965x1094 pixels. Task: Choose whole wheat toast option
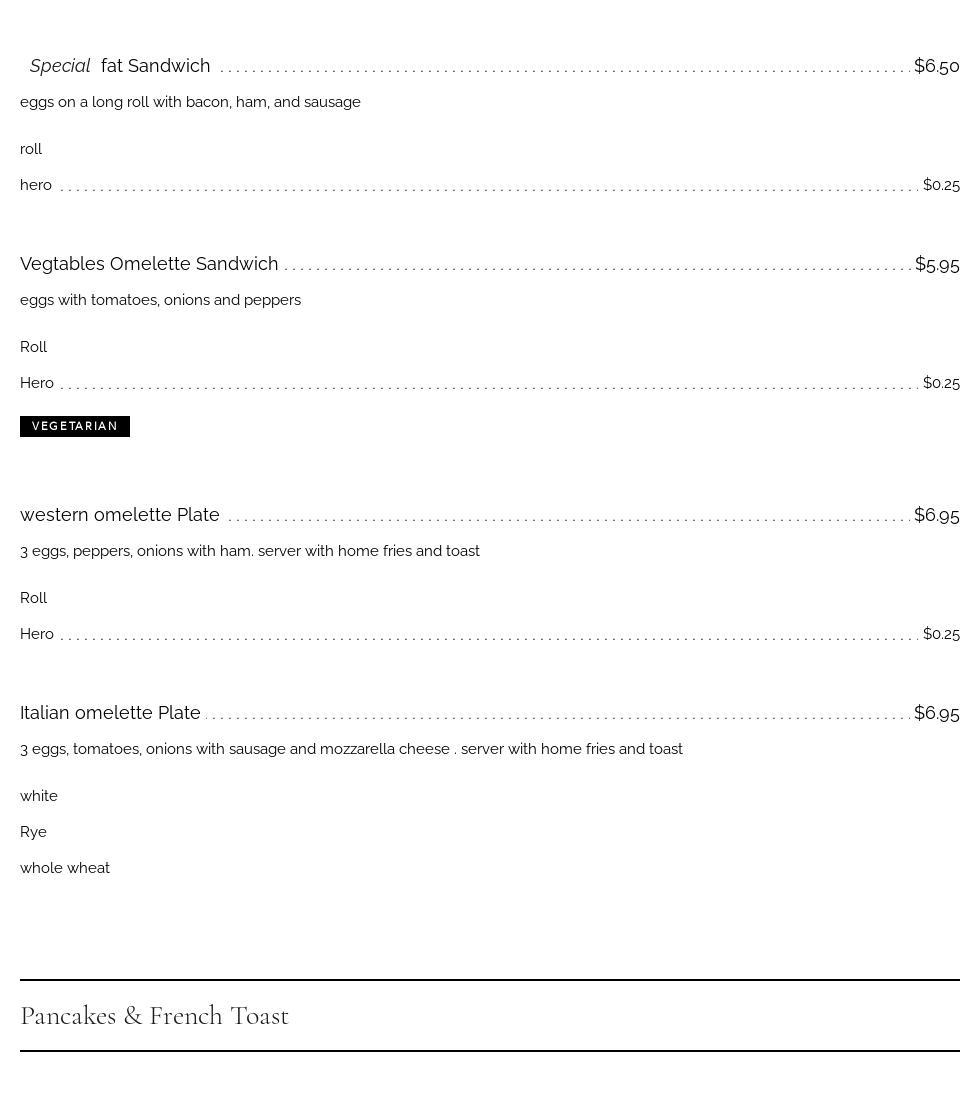pos(65,868)
